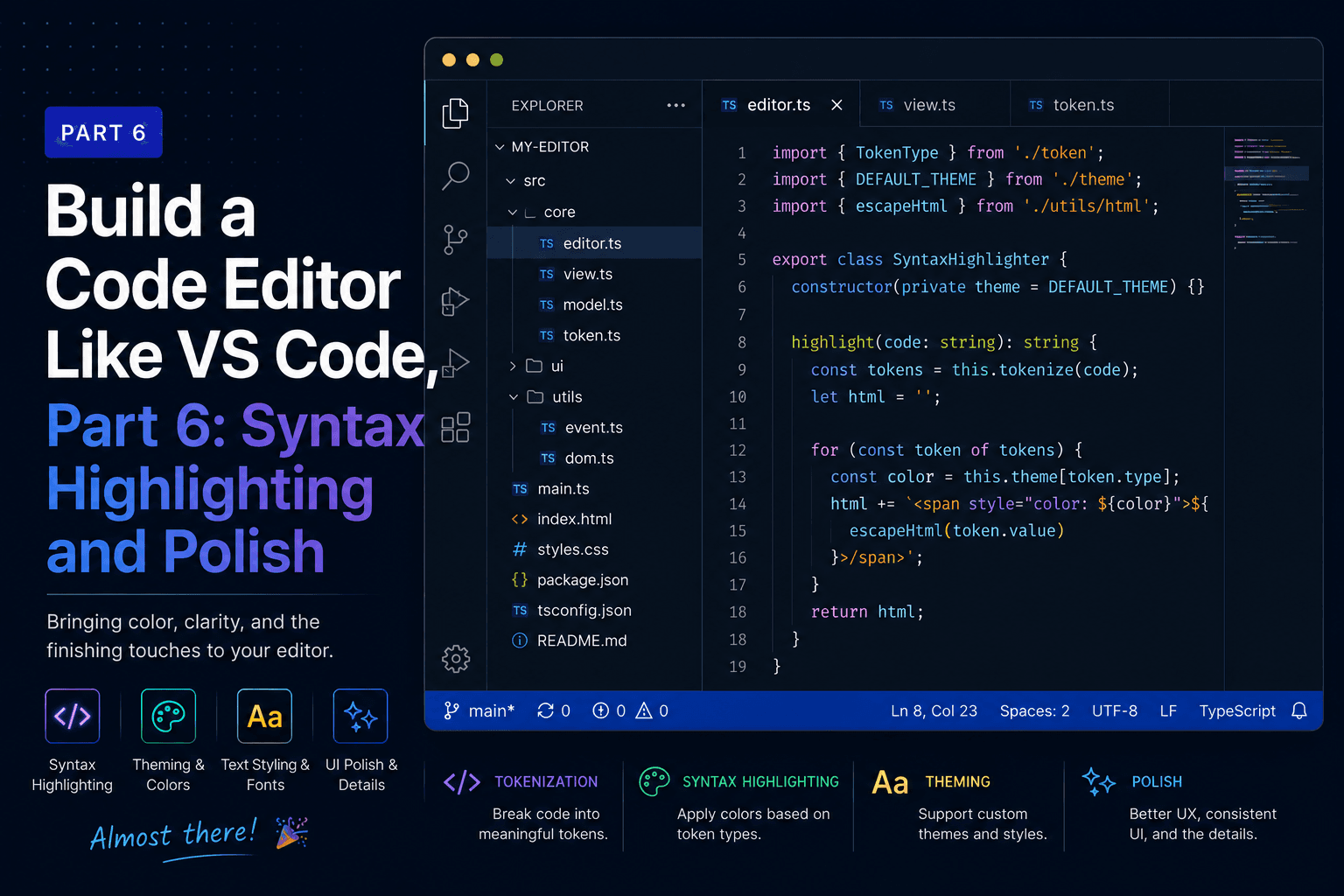Click the UI Polish & Details sparkle tile
The width and height of the screenshot is (1344, 896).
click(x=360, y=716)
